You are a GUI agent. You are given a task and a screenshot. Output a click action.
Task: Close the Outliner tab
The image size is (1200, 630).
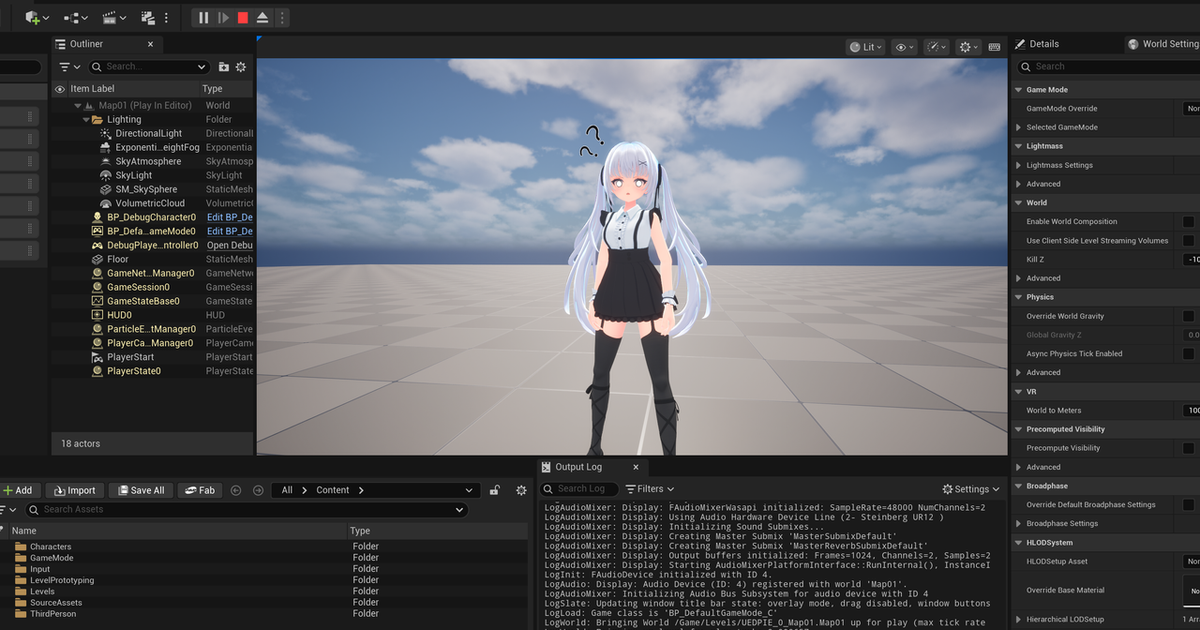pos(151,44)
